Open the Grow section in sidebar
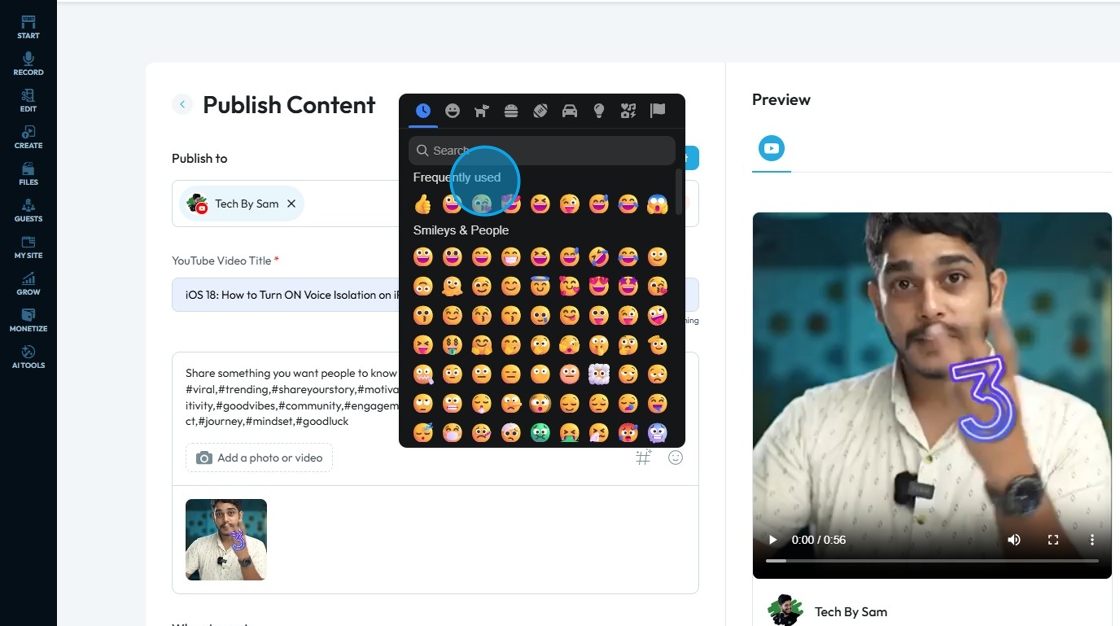Image resolution: width=1120 pixels, height=626 pixels. point(29,283)
